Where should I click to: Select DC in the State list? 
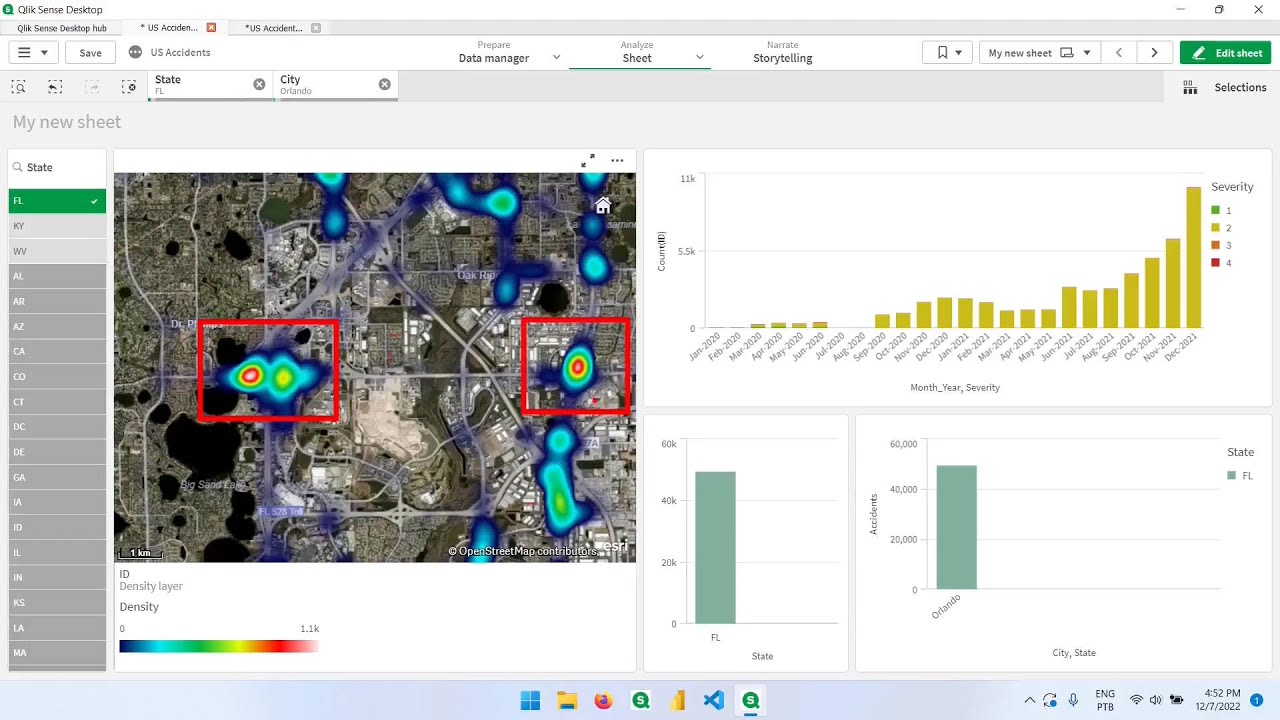(x=57, y=427)
